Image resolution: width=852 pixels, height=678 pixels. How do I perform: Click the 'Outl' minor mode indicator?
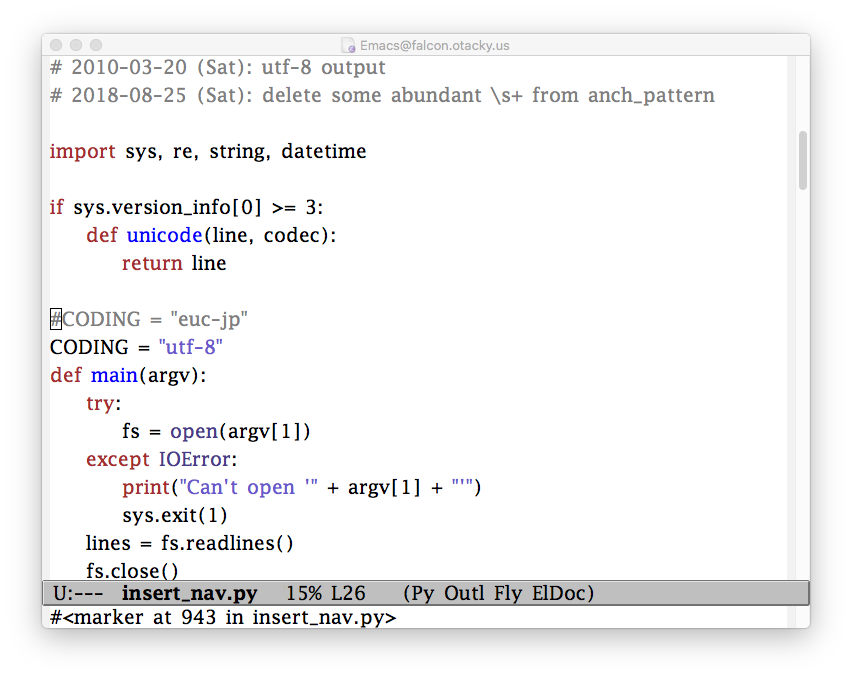click(464, 593)
